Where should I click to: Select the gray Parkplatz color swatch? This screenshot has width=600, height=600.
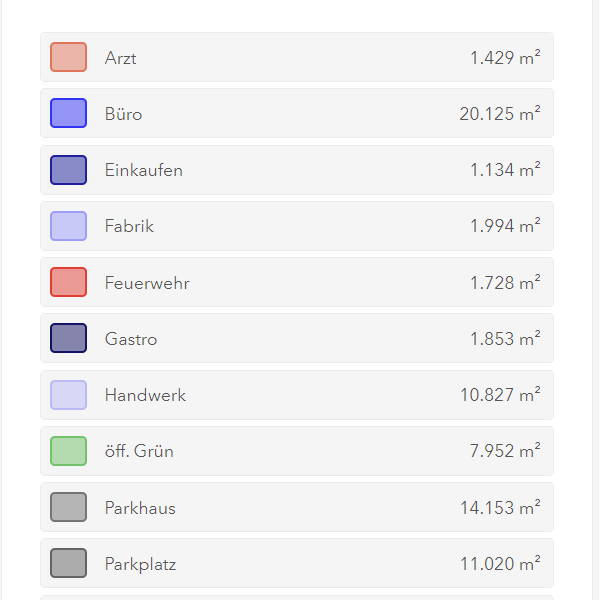click(x=68, y=563)
